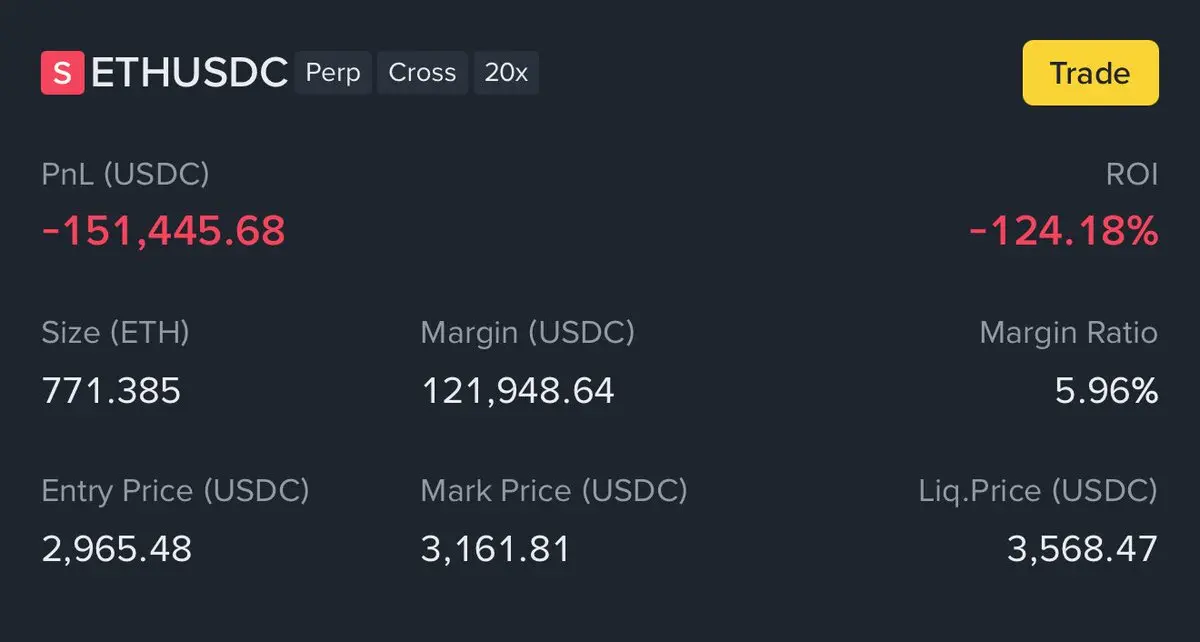Click the ROI label
Screen dimensions: 1200x642
pyautogui.click(x=1133, y=175)
